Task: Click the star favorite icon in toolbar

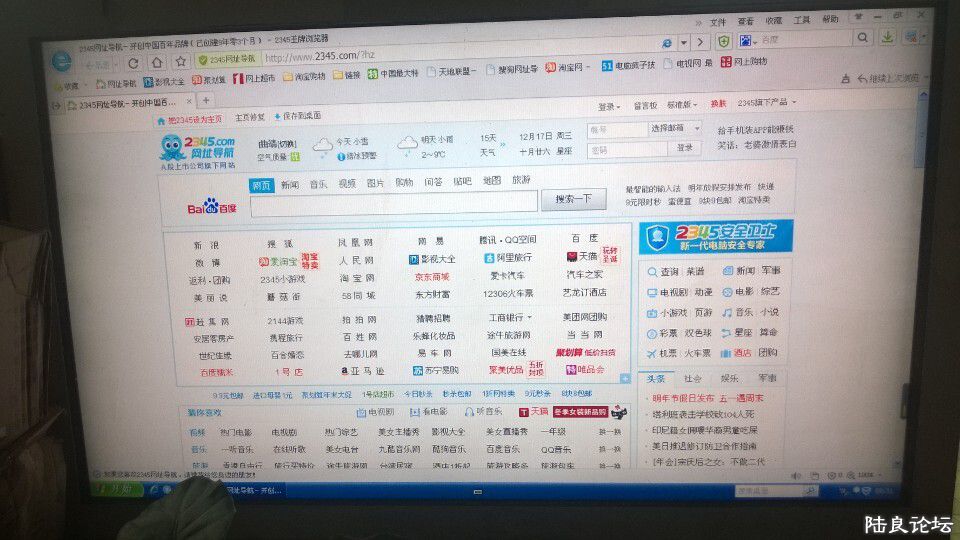Action: (x=181, y=61)
